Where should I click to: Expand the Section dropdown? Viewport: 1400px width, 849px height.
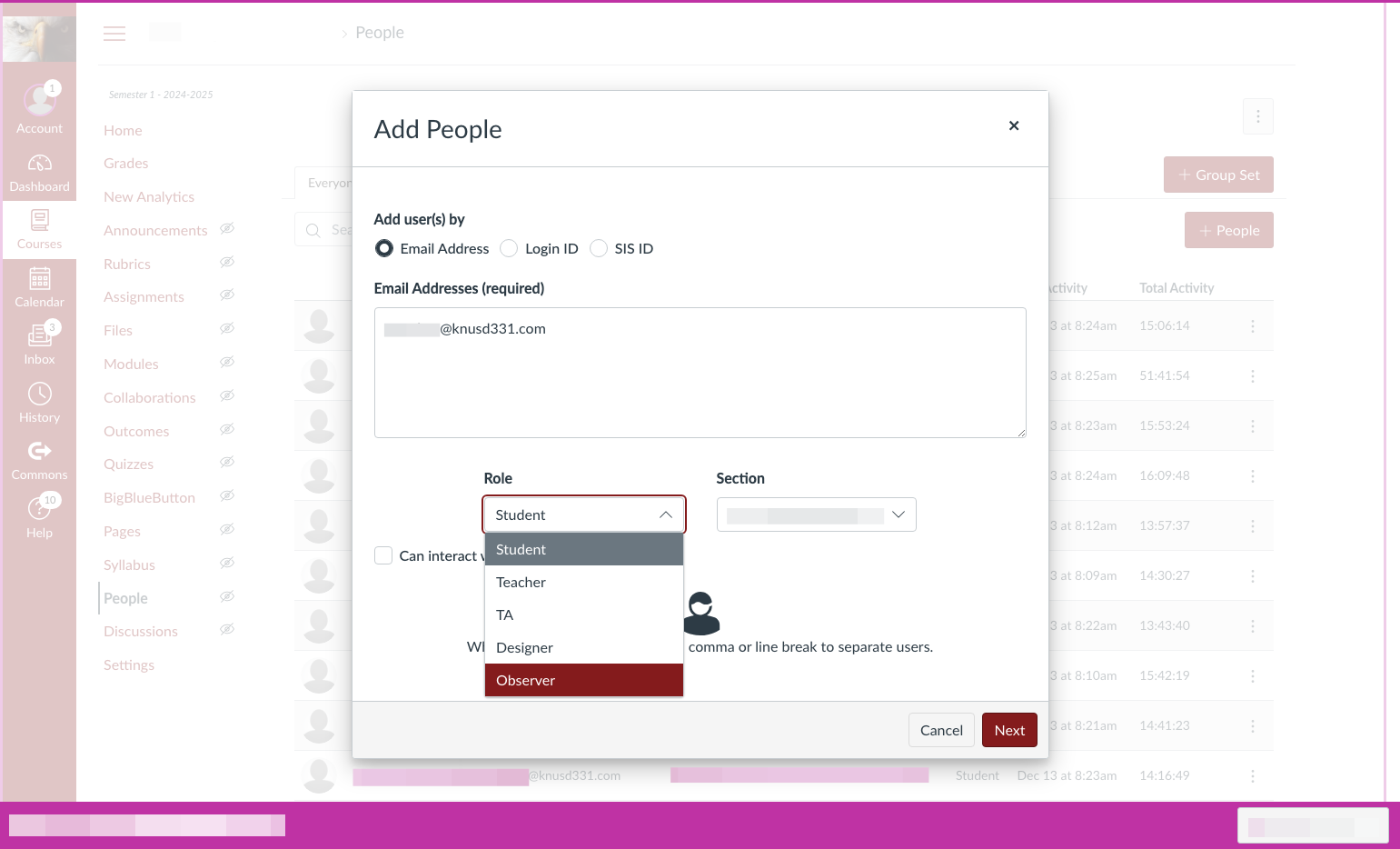point(816,514)
